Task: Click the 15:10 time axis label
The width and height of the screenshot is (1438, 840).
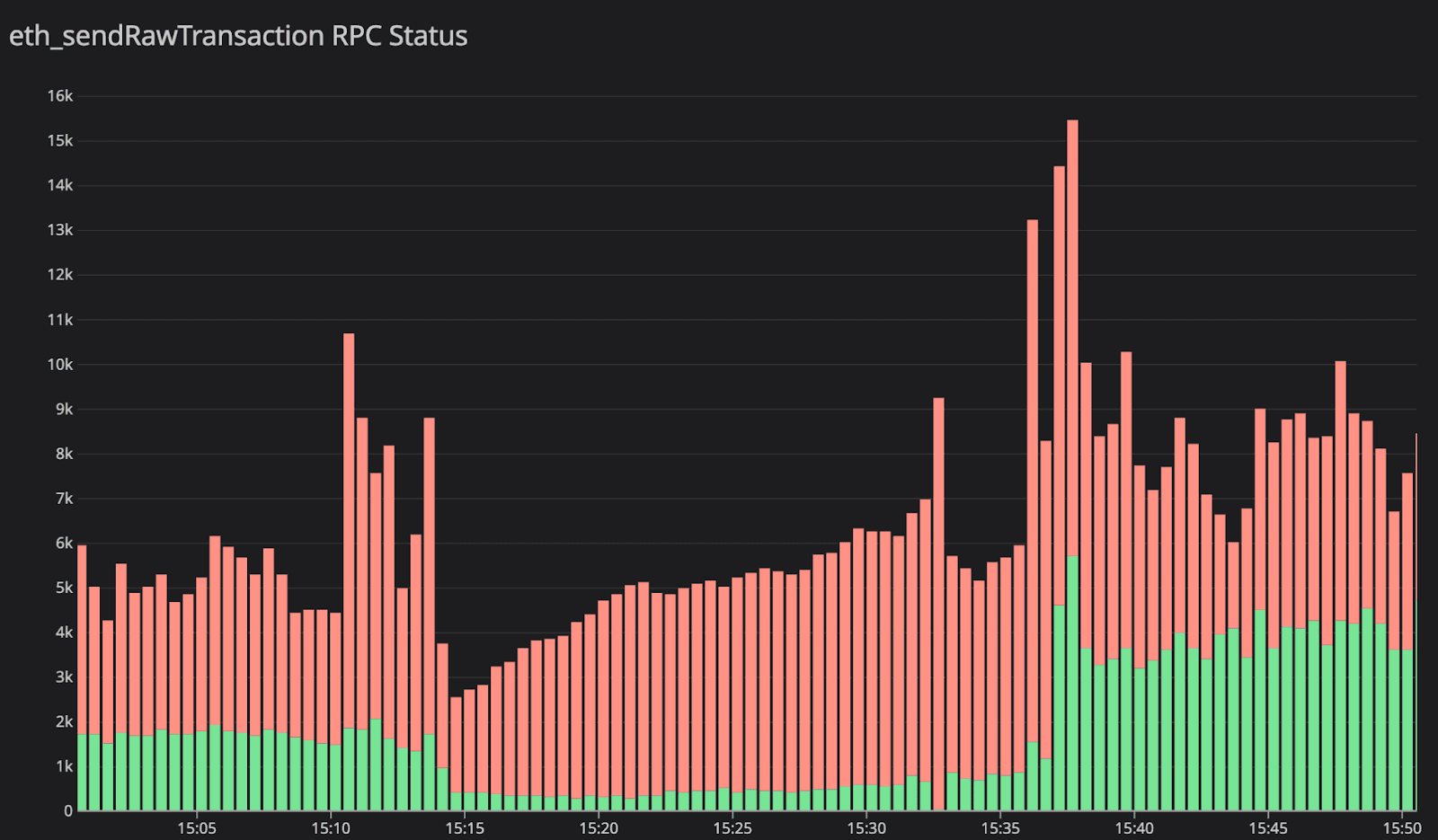Action: (x=331, y=828)
